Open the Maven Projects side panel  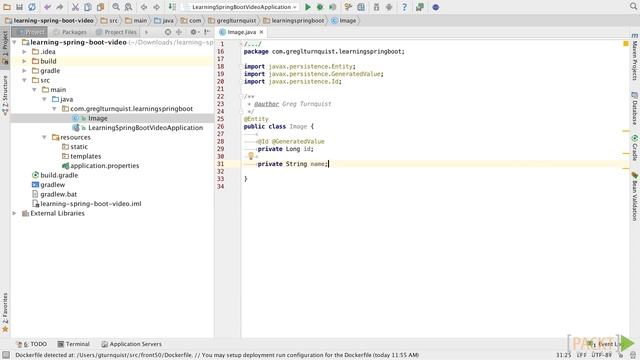(635, 57)
